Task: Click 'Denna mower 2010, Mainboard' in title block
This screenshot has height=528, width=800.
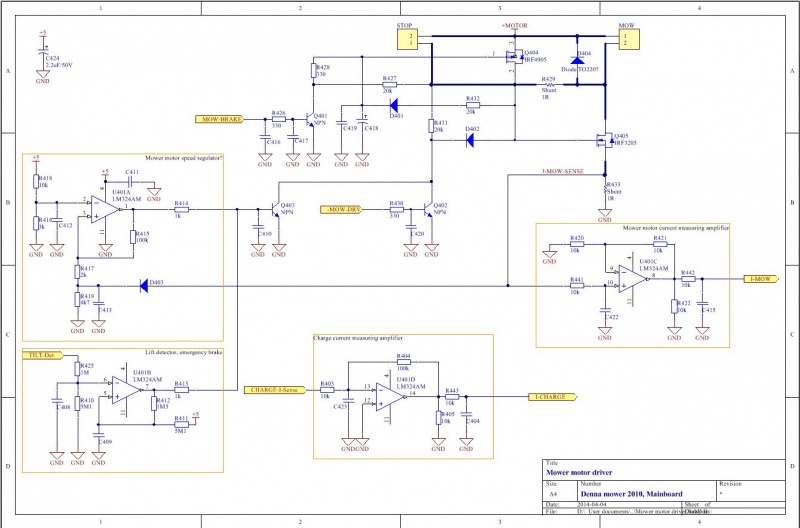Action: point(631,494)
